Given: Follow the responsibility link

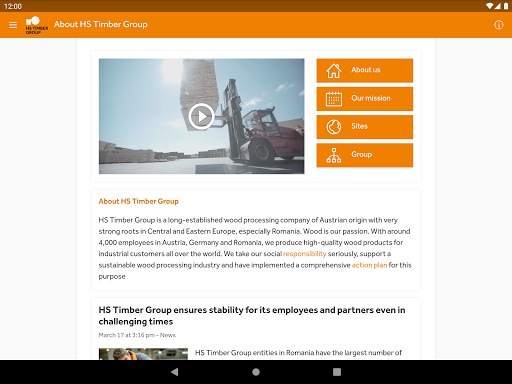Looking at the screenshot, I should pos(305,254).
